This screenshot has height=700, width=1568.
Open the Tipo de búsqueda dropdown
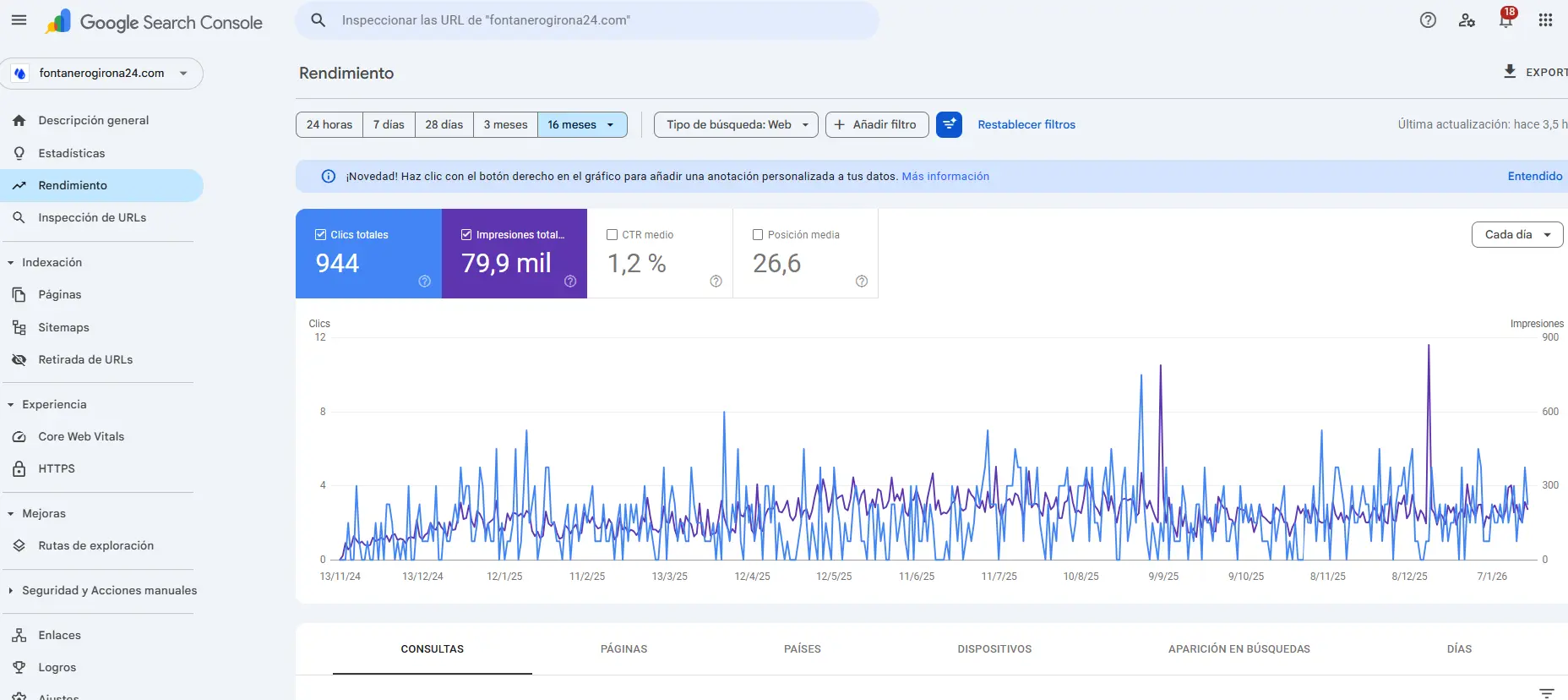(736, 124)
